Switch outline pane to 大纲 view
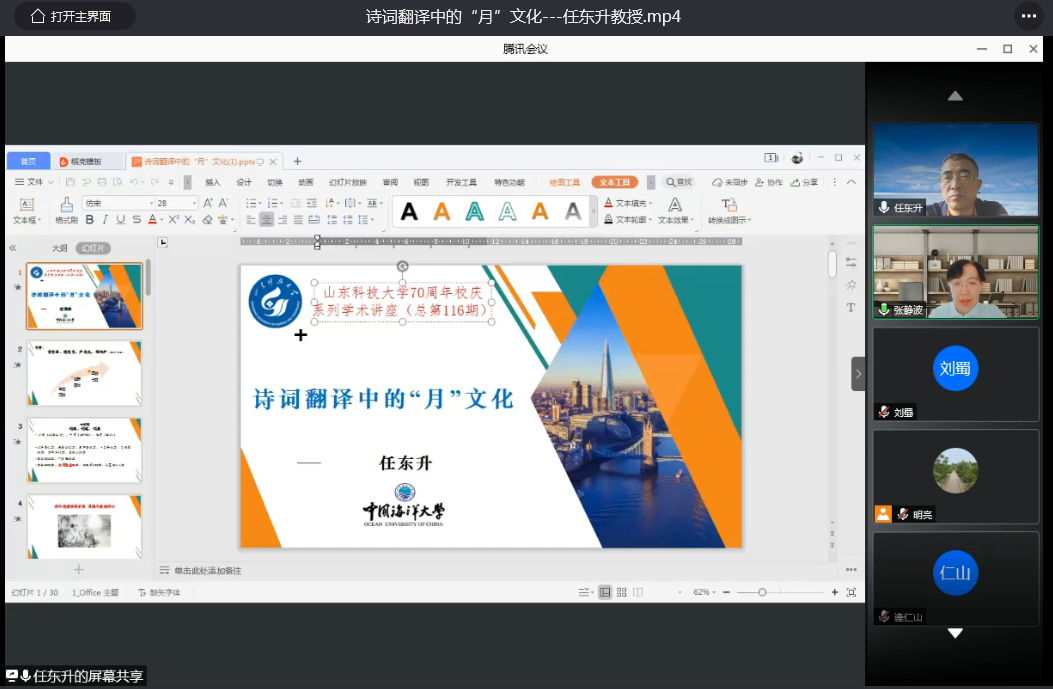This screenshot has width=1053, height=689. [60, 248]
